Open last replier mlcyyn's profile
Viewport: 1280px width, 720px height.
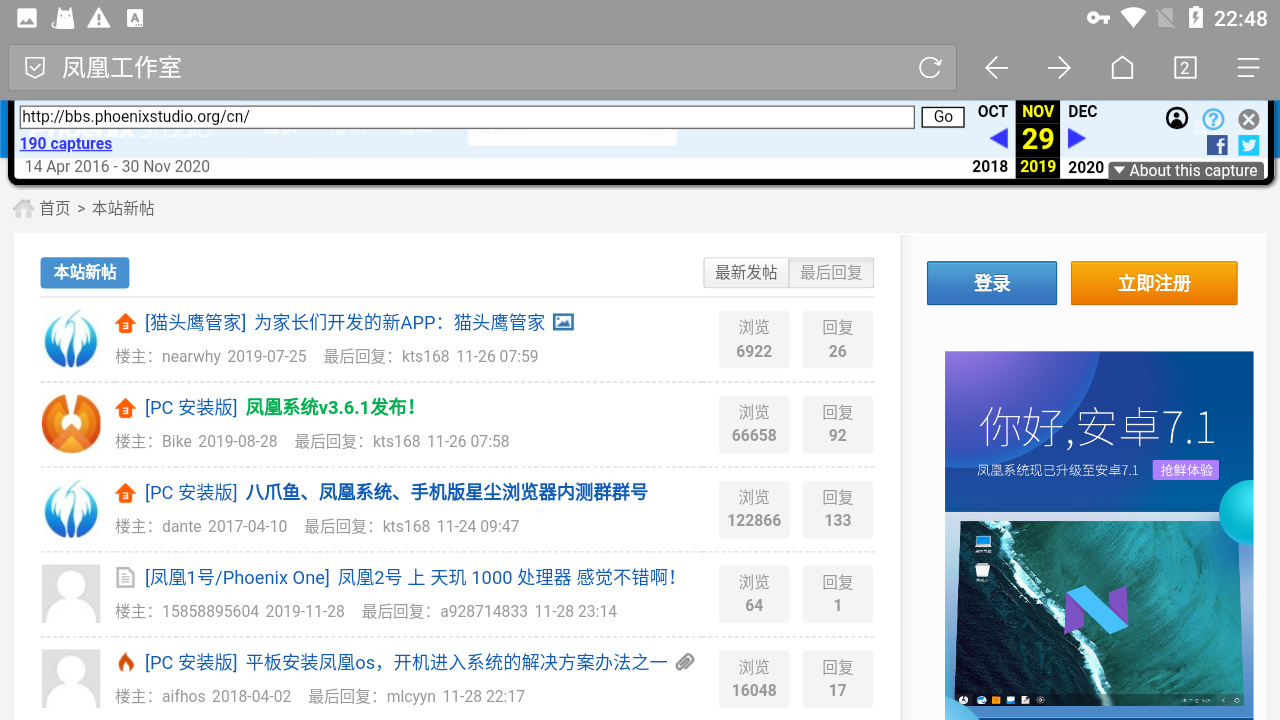click(x=411, y=696)
